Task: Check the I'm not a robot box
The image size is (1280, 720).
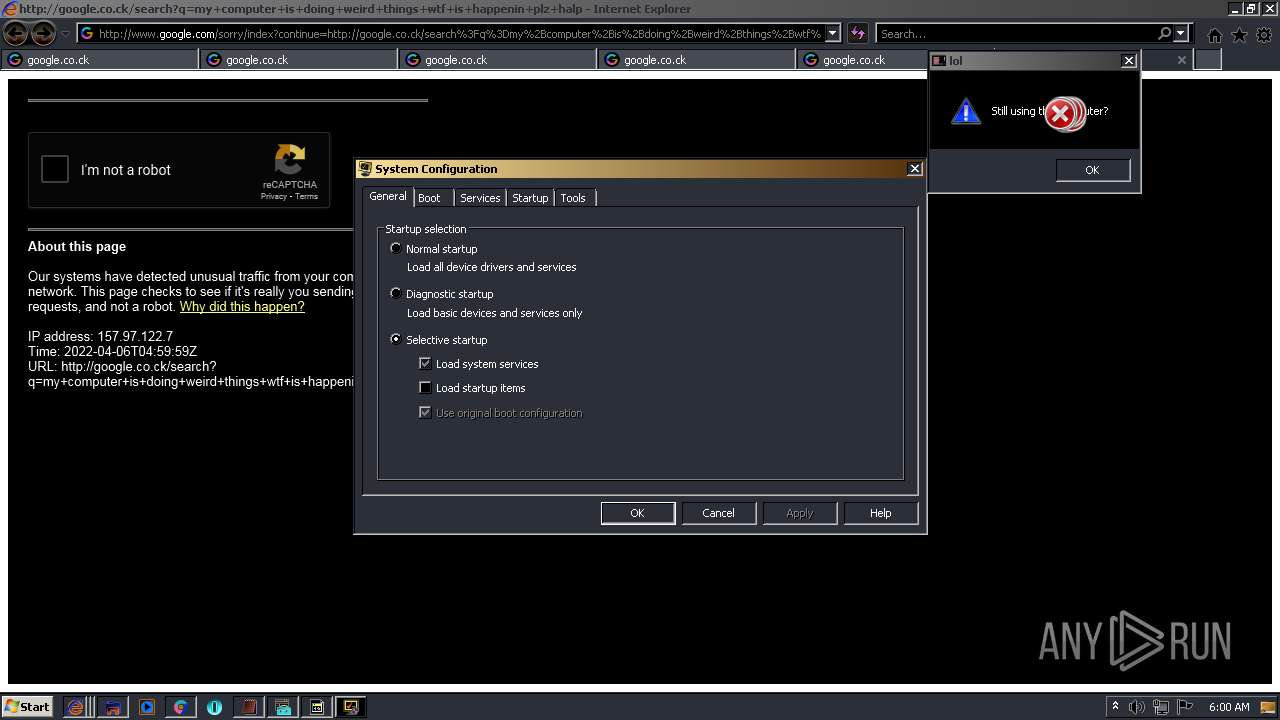Action: click(55, 169)
